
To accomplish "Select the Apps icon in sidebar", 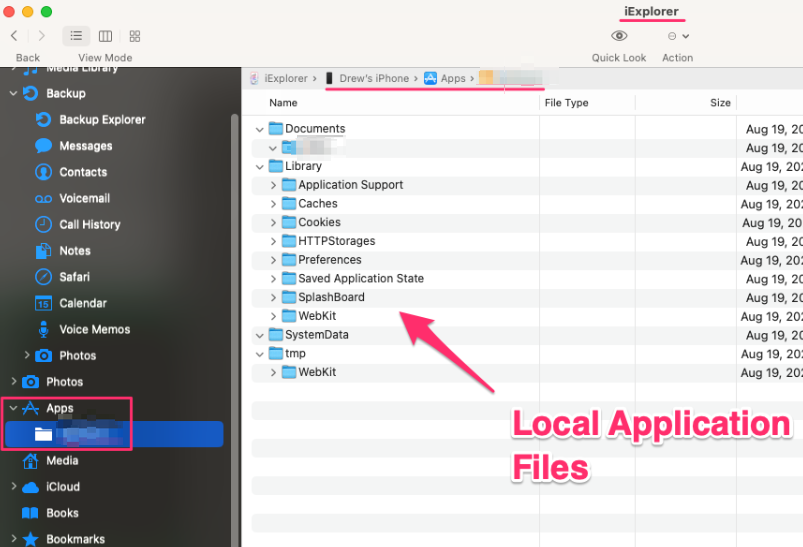I will [31, 408].
